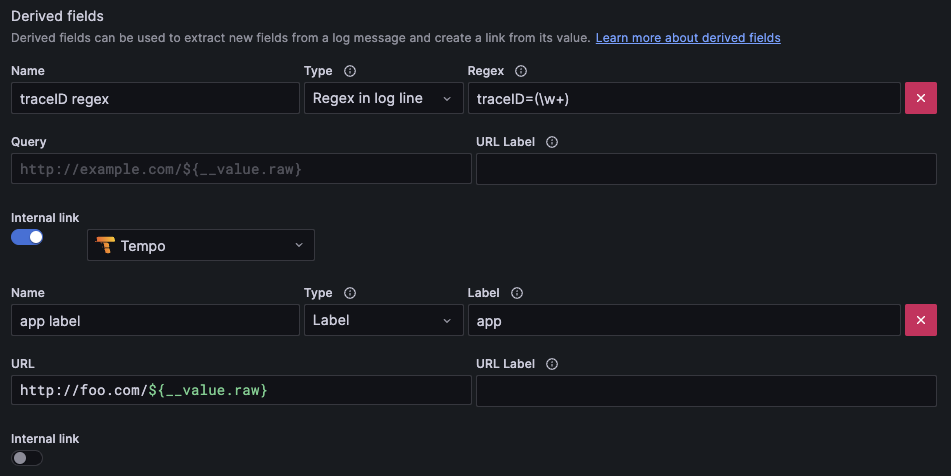Open Learn more about derived fields link
Screen dimensions: 951x476
(x=688, y=38)
